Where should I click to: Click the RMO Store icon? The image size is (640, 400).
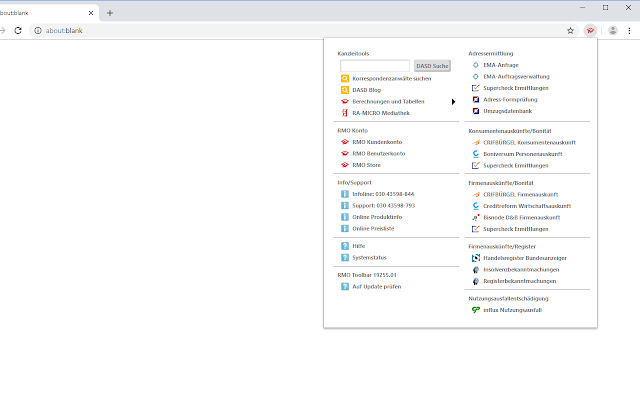[x=345, y=165]
